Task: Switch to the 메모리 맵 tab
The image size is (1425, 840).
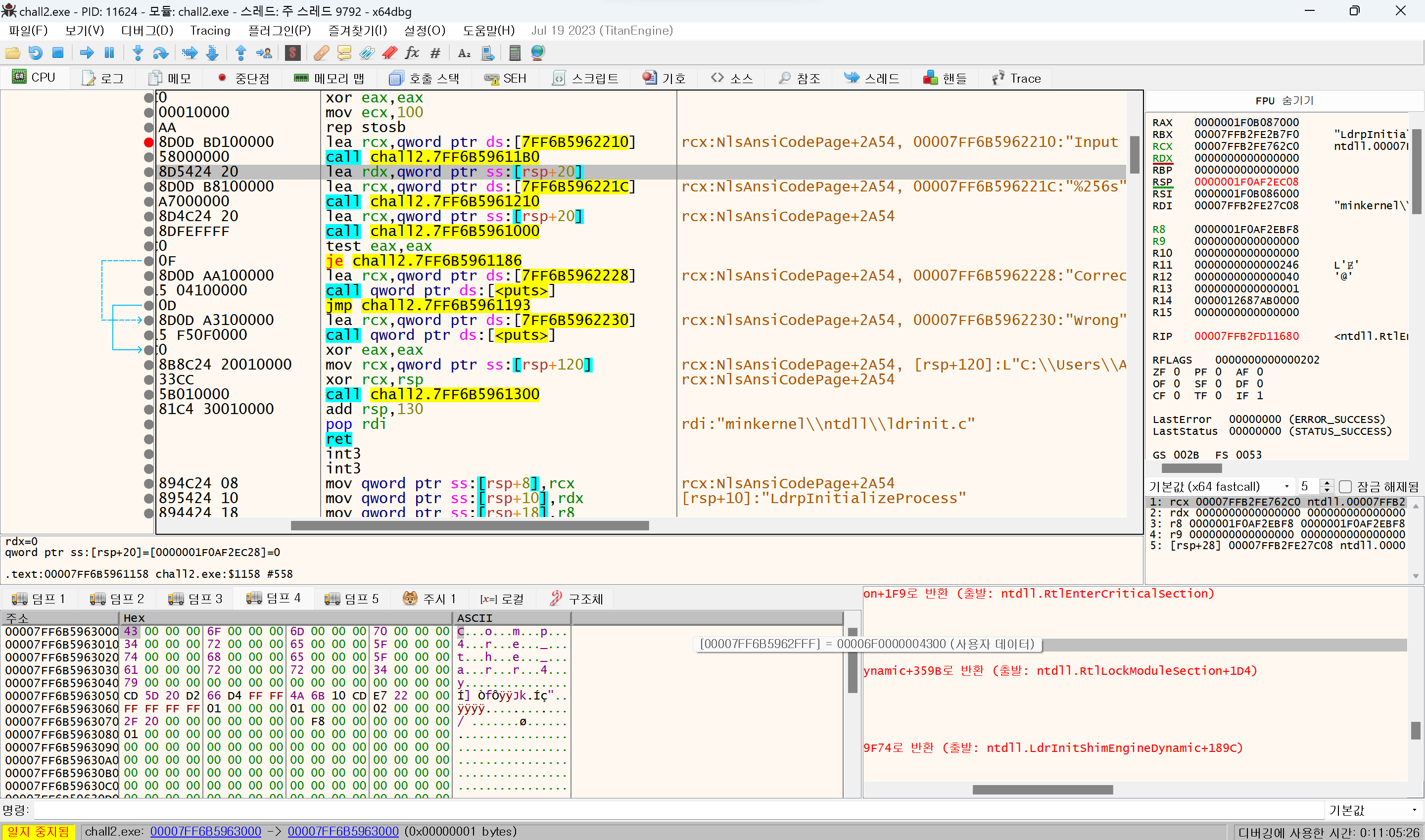Action: pos(330,78)
